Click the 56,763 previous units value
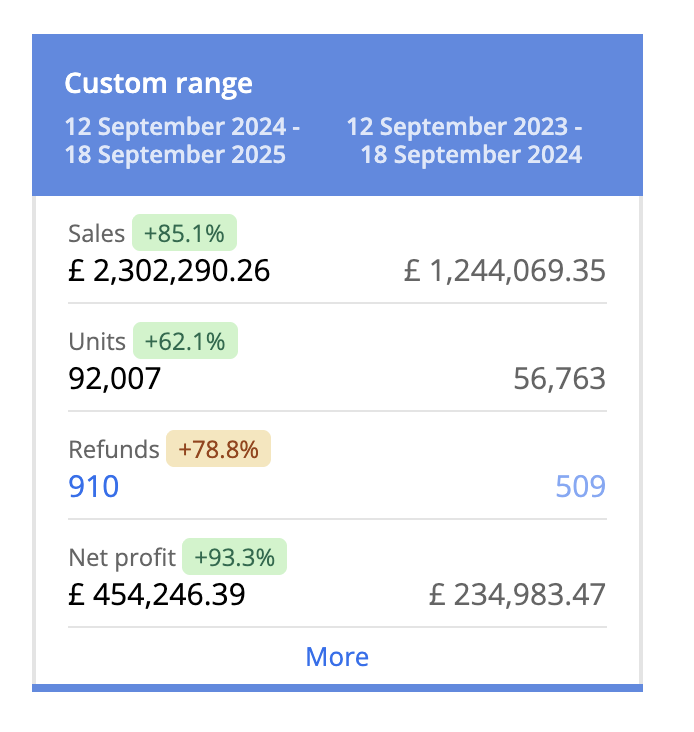This screenshot has width=694, height=732. (x=559, y=379)
